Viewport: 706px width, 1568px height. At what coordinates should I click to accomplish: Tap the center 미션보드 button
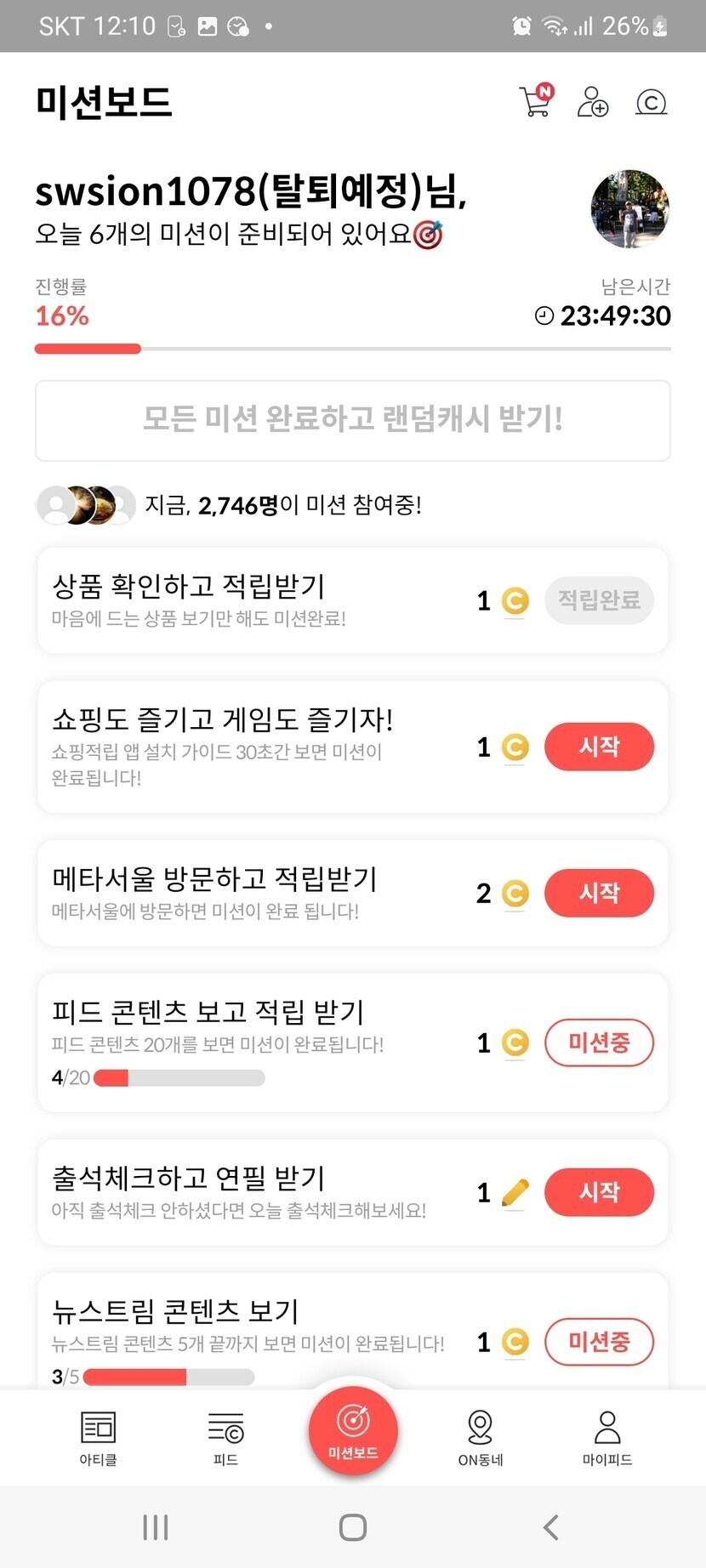353,1429
